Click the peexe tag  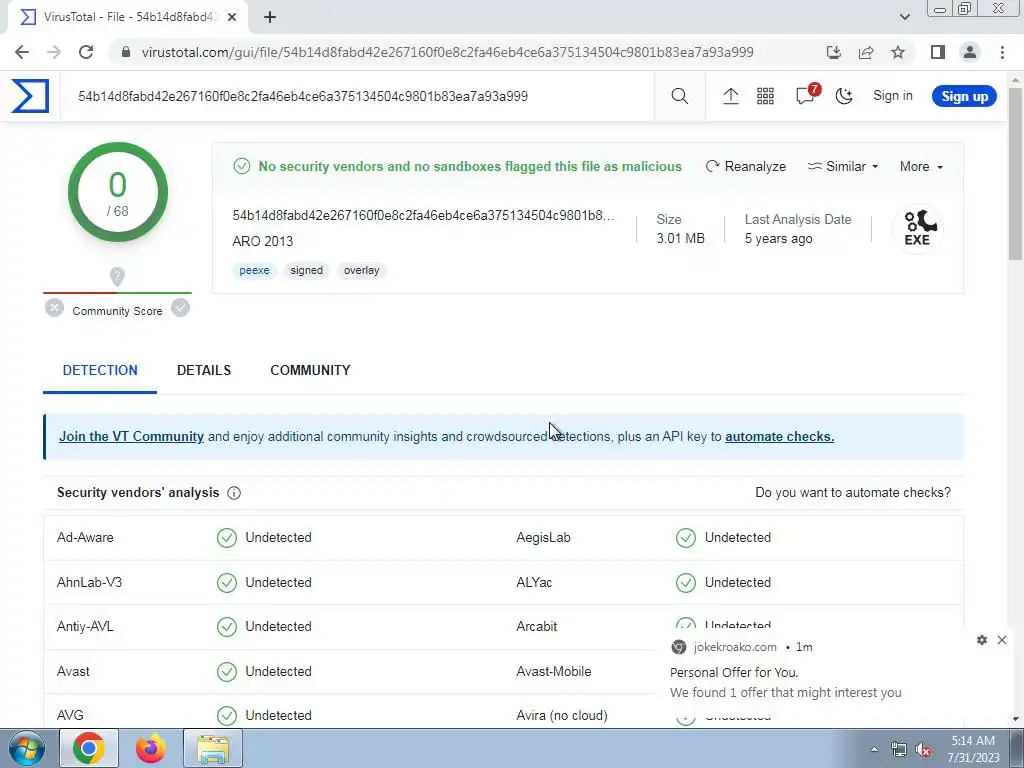(x=254, y=270)
